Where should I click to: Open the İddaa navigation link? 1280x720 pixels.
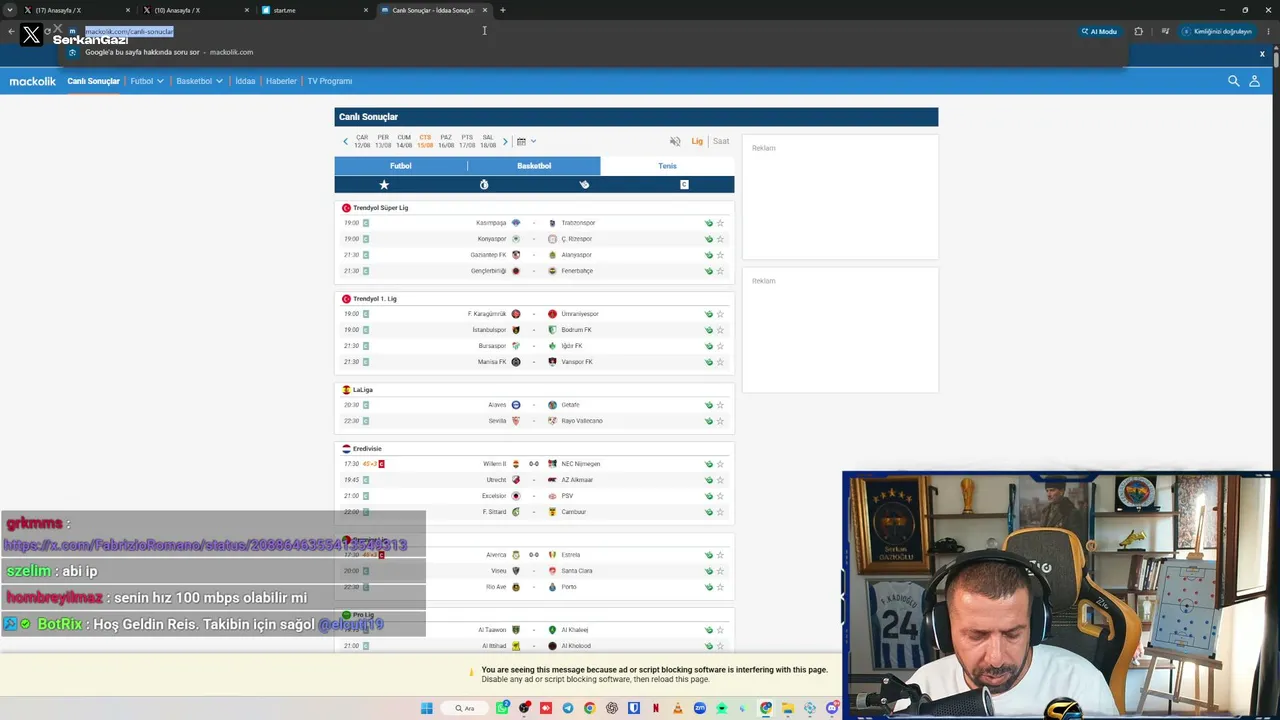[x=245, y=81]
